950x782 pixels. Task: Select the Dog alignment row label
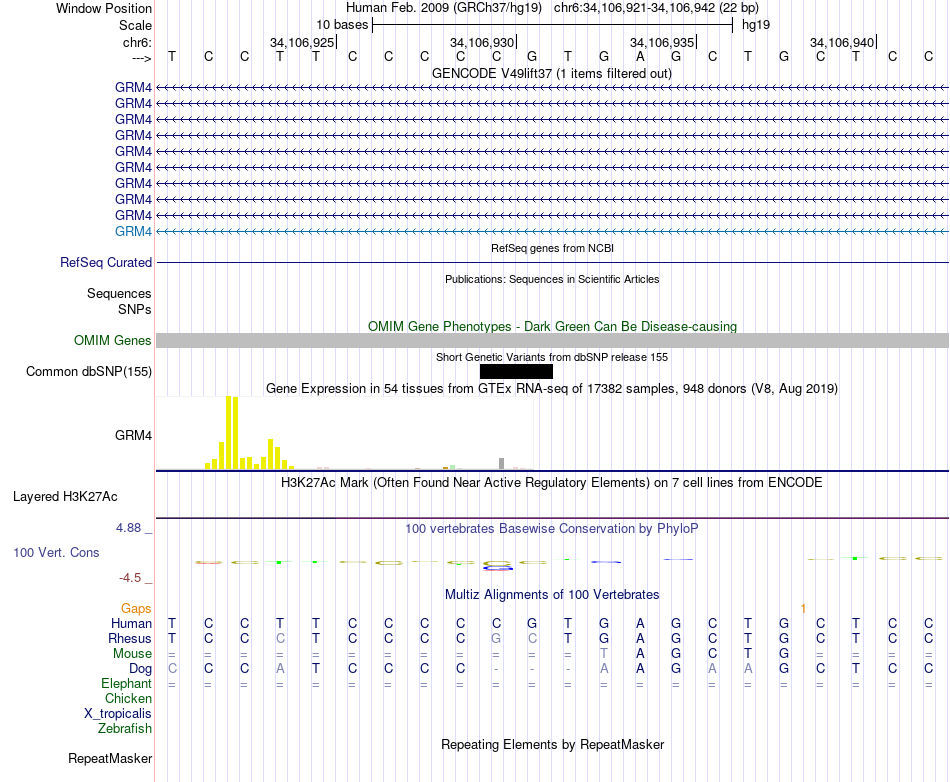tap(141, 669)
